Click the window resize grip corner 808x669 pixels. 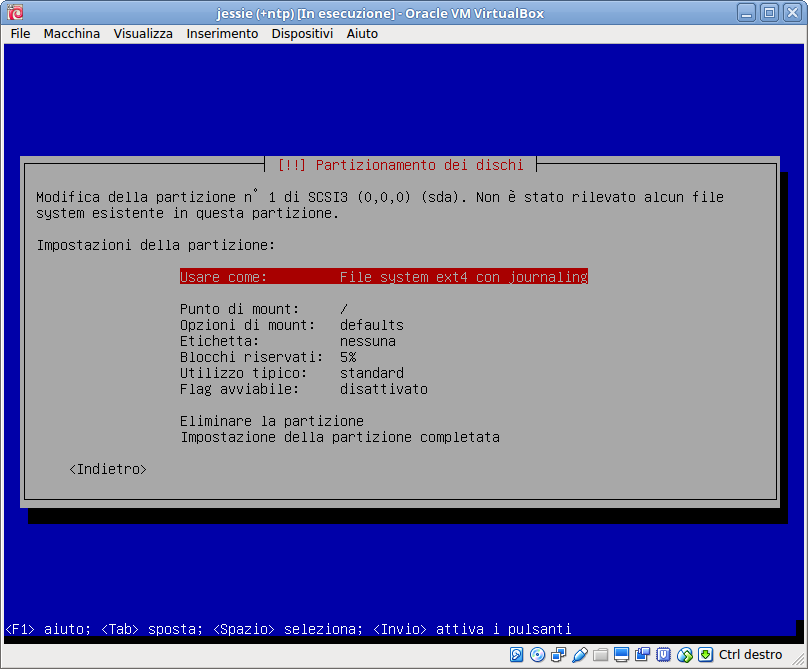(798, 659)
